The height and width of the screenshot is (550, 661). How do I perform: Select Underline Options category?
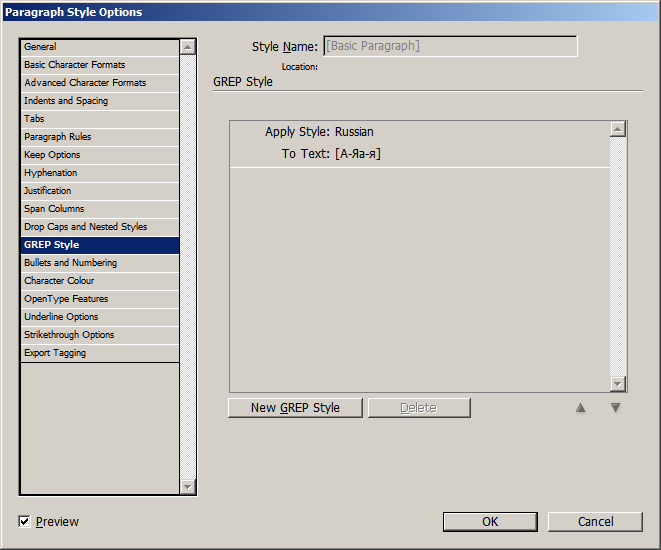click(100, 317)
